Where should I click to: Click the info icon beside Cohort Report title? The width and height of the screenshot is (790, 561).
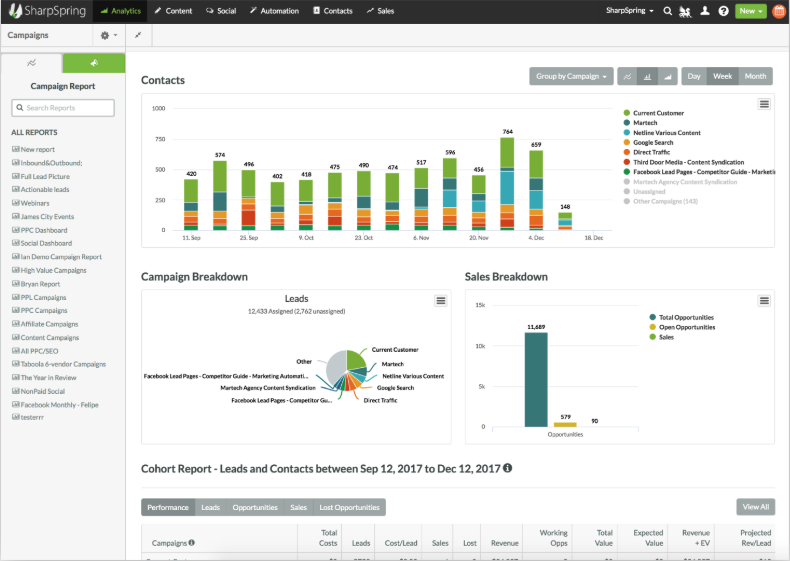508,468
